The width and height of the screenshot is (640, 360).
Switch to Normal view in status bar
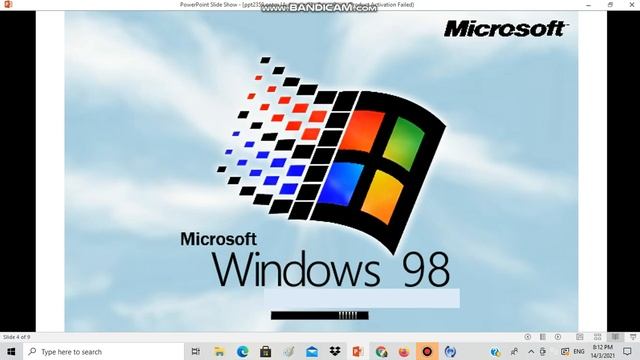click(580, 337)
